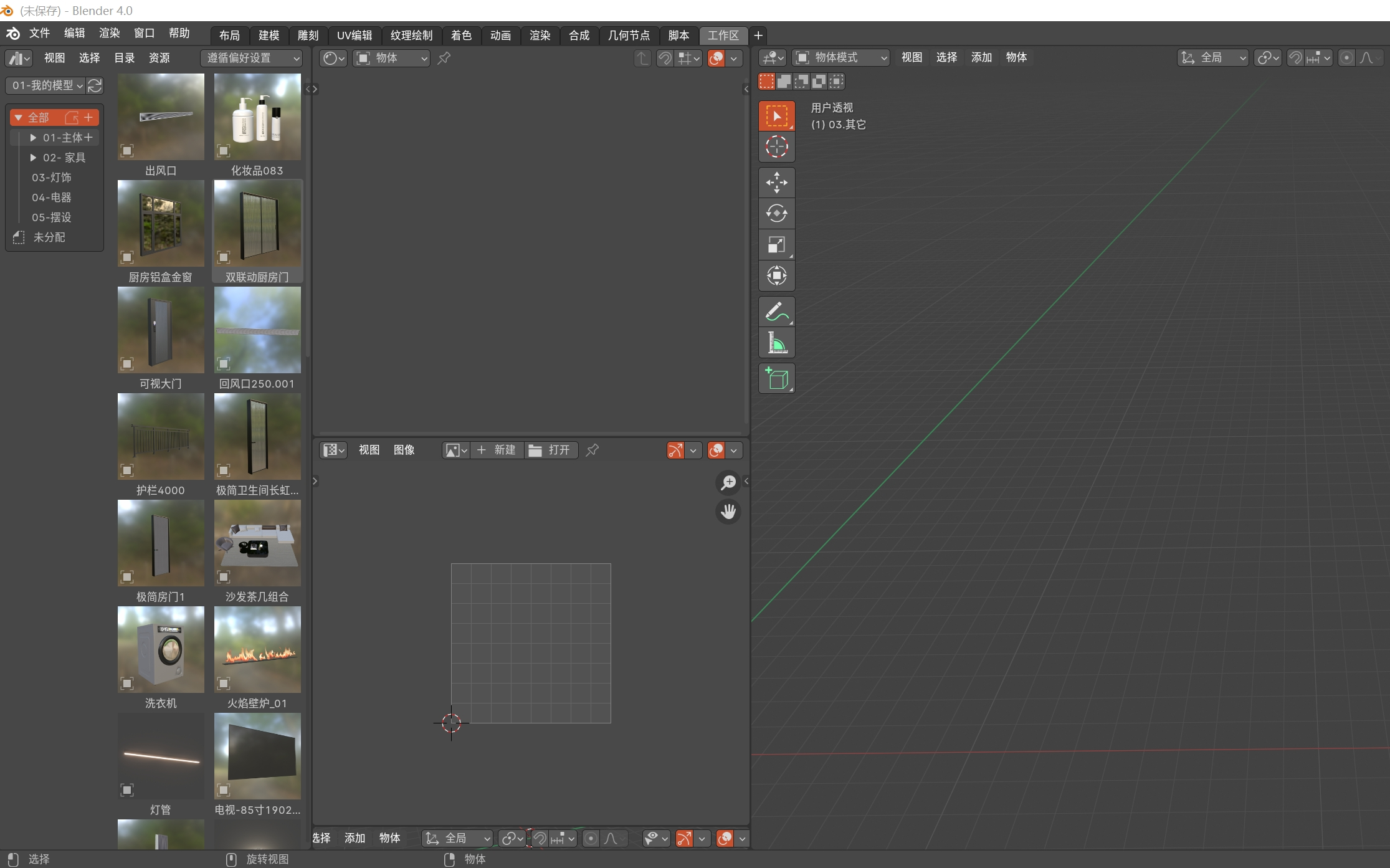Select the 洗衣机 asset thumbnail
The height and width of the screenshot is (868, 1390).
pyautogui.click(x=161, y=649)
